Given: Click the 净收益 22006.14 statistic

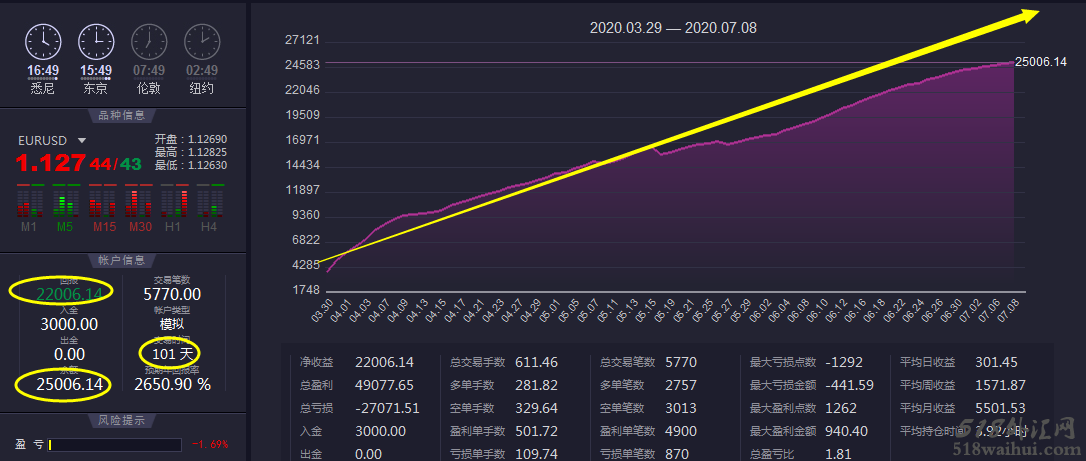Looking at the screenshot, I should (357, 362).
